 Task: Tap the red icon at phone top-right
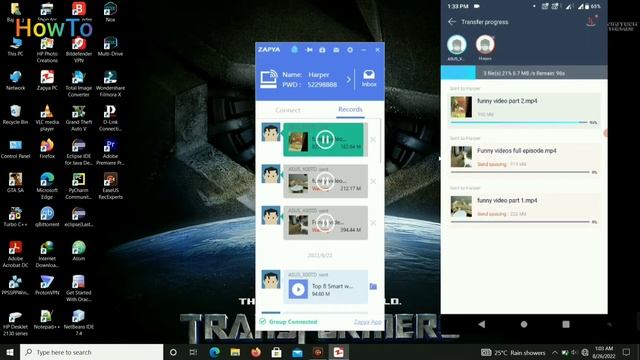tap(591, 21)
